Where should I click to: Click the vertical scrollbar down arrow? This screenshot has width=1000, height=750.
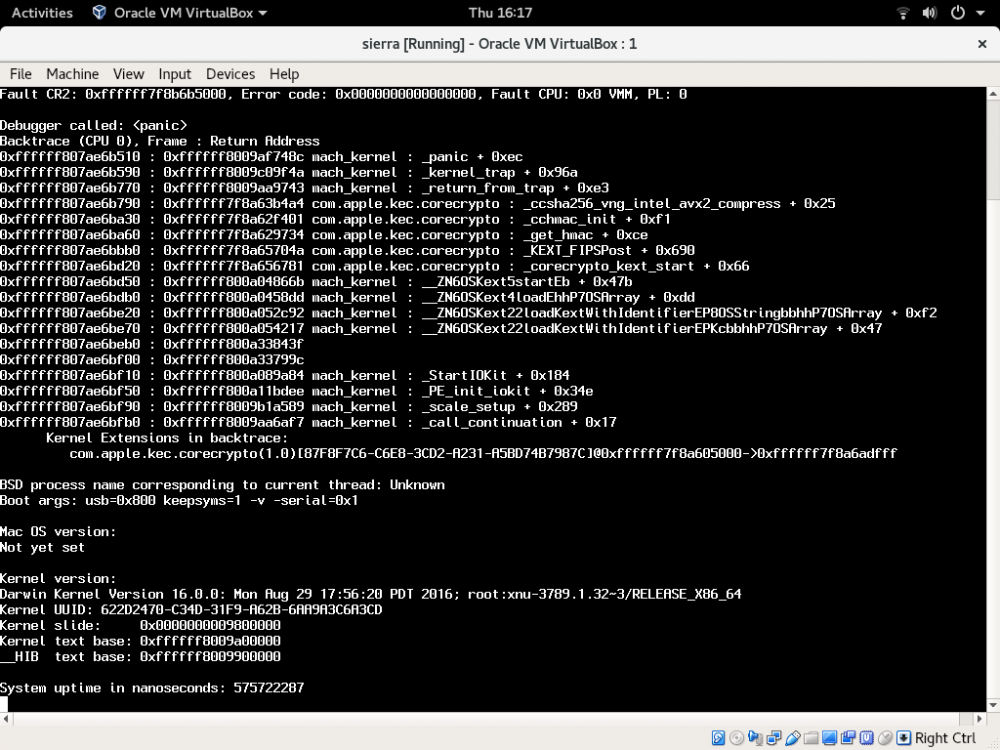(993, 705)
